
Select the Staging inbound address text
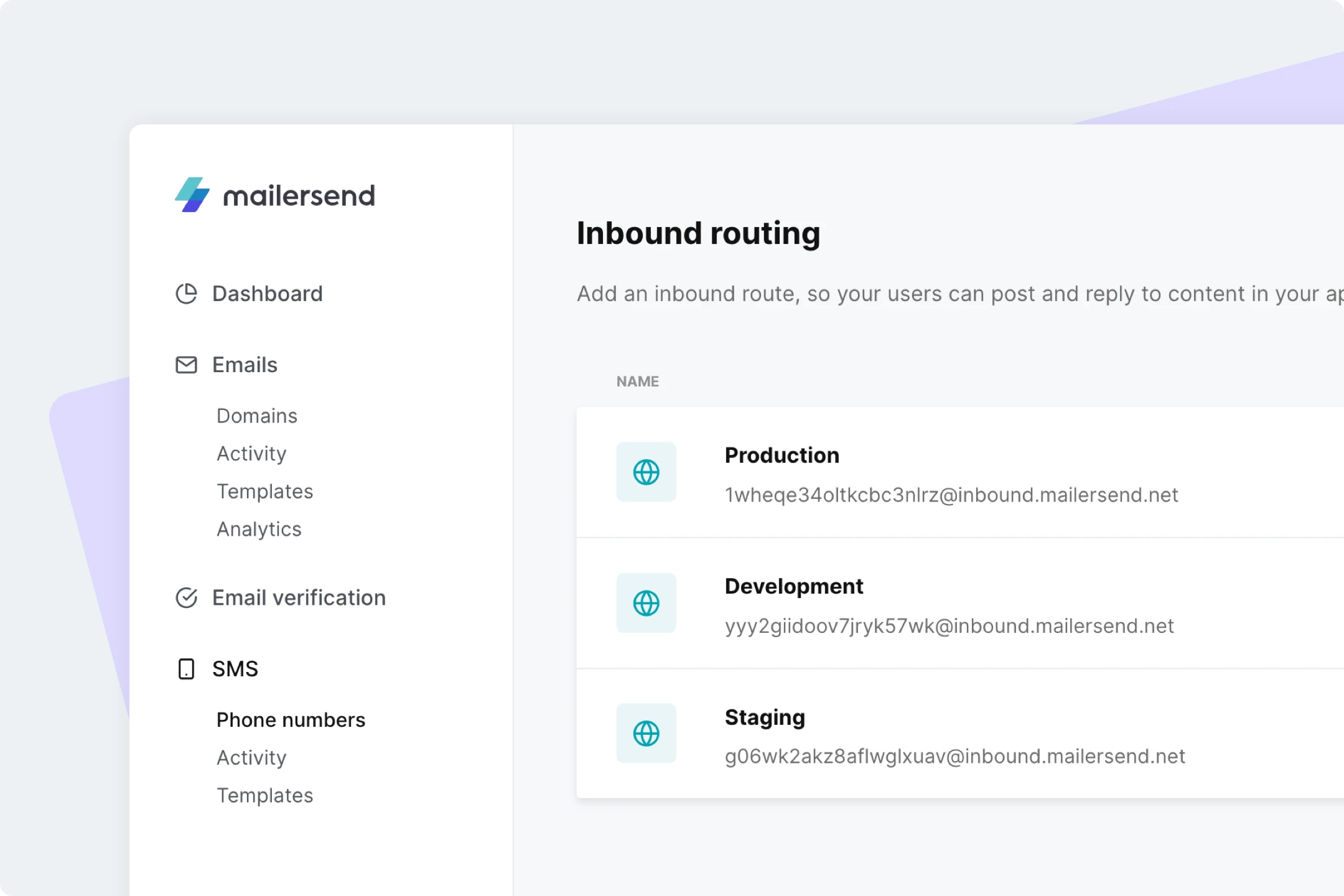(954, 757)
